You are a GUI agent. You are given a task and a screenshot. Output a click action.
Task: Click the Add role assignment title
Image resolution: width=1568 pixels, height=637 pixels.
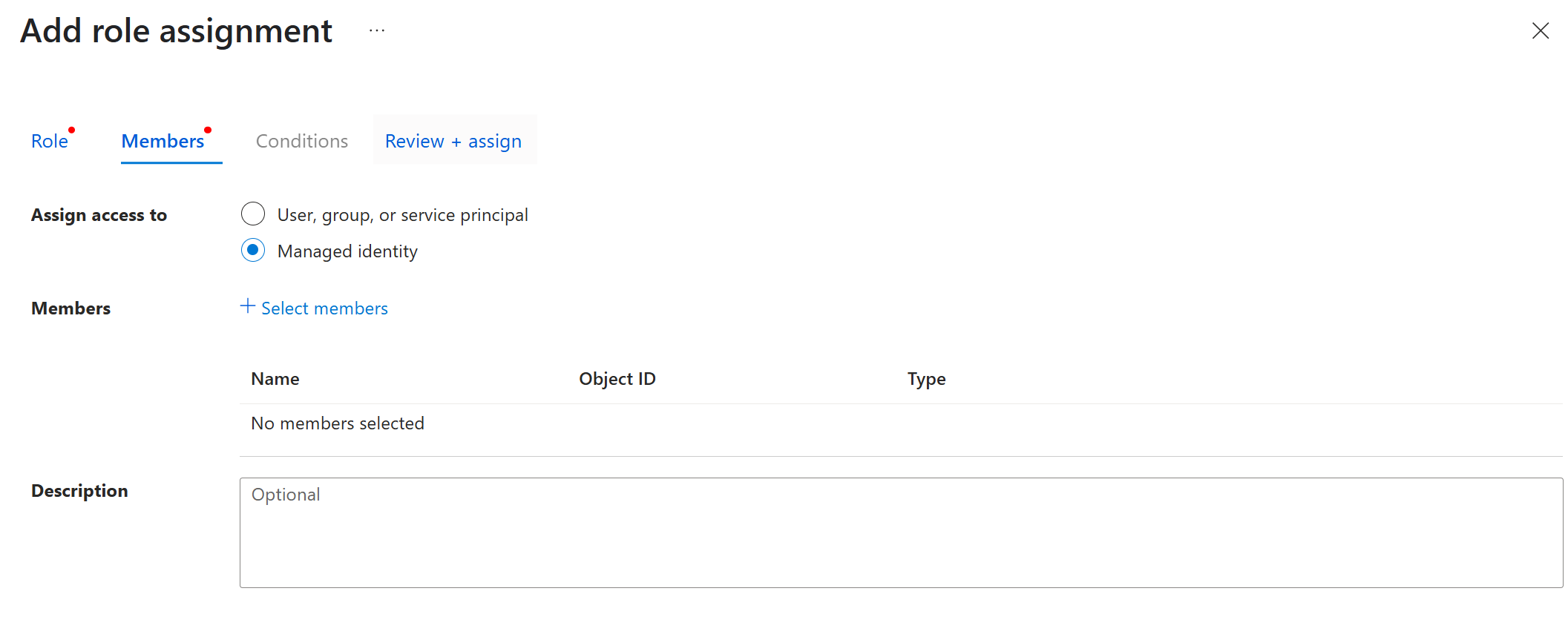[x=176, y=30]
